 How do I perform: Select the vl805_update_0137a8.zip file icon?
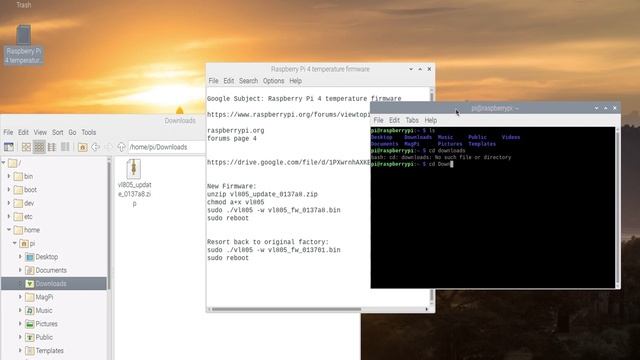(134, 169)
